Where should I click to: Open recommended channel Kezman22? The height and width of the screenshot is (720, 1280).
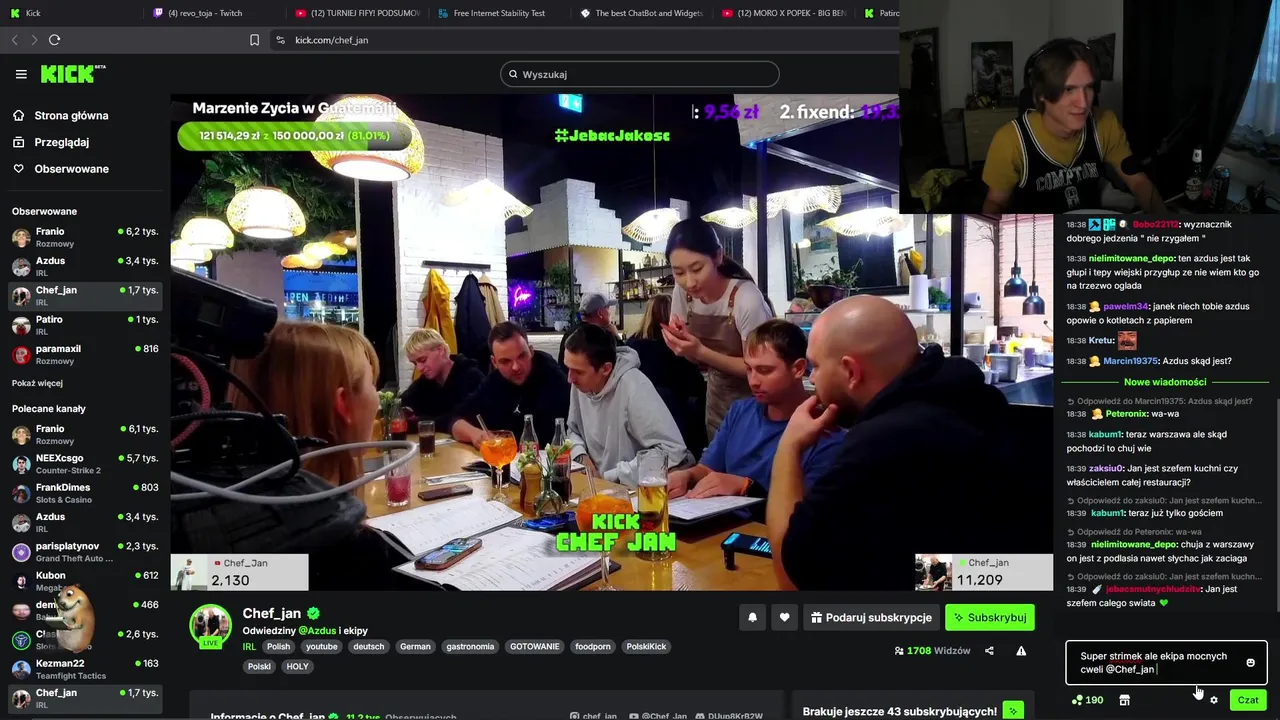(85, 668)
